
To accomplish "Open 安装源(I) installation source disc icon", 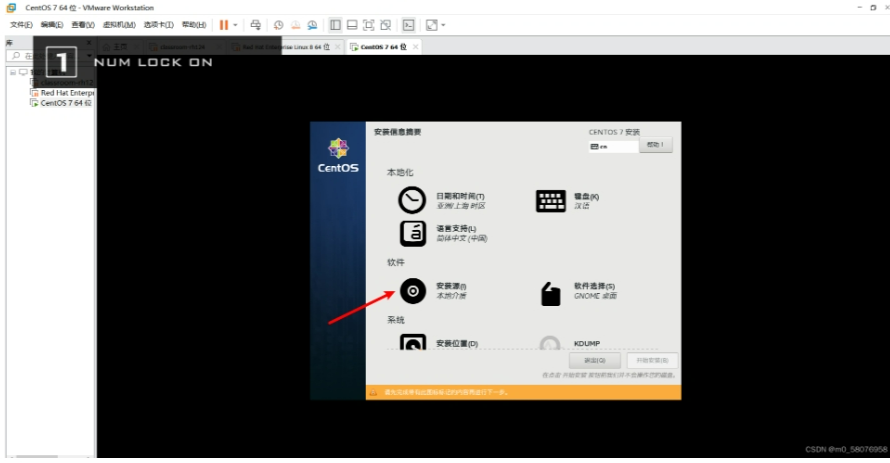I will pos(413,291).
